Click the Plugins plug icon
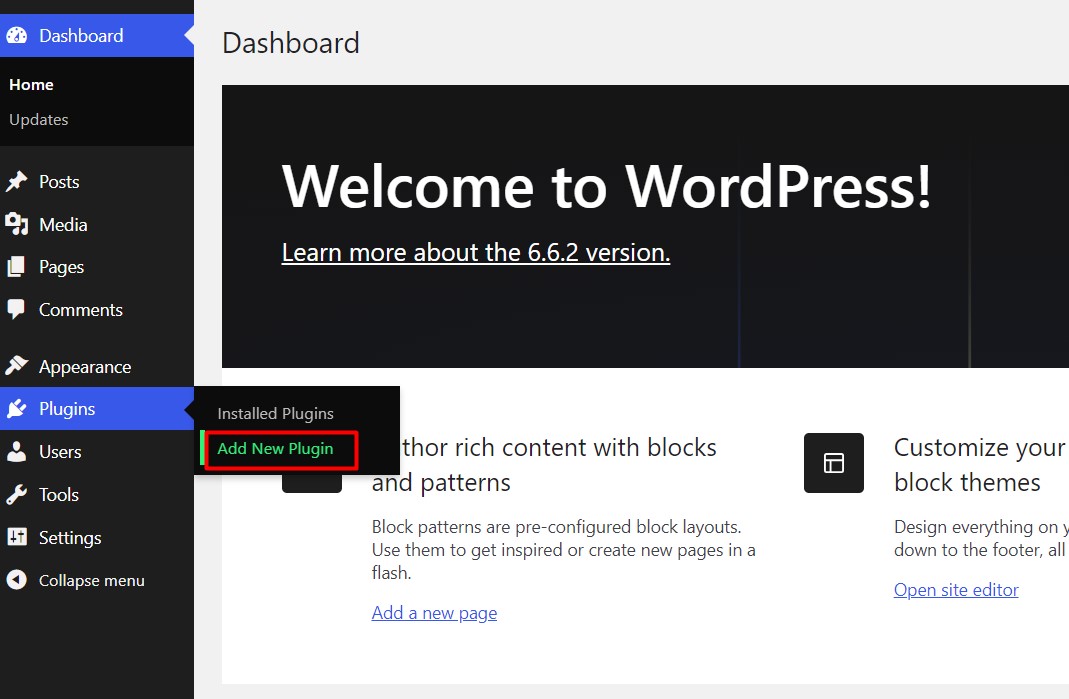The height and width of the screenshot is (699, 1069). click(16, 408)
